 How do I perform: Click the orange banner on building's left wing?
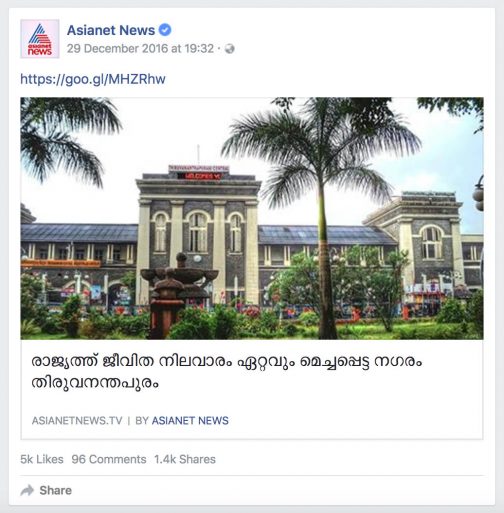point(61,264)
